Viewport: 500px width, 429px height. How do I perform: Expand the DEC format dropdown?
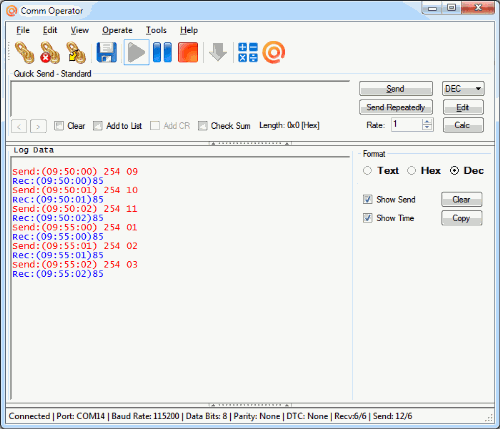pyautogui.click(x=463, y=89)
